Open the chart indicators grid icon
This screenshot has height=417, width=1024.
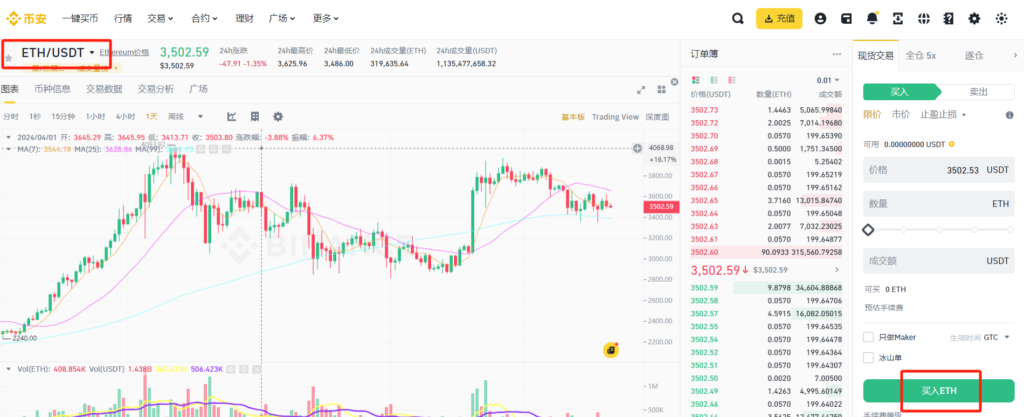pos(255,116)
